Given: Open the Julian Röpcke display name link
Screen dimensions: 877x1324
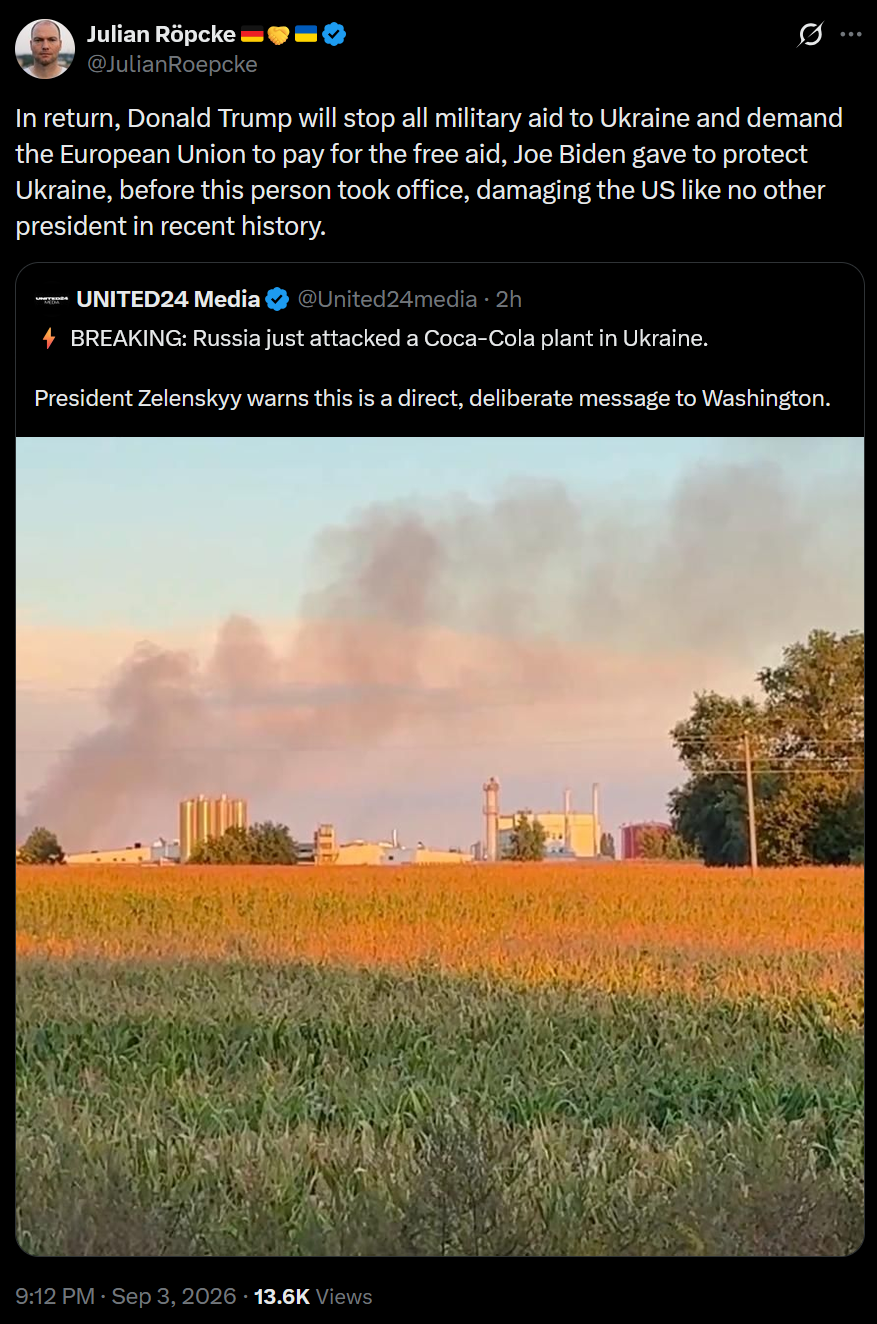Looking at the screenshot, I should coord(161,34).
